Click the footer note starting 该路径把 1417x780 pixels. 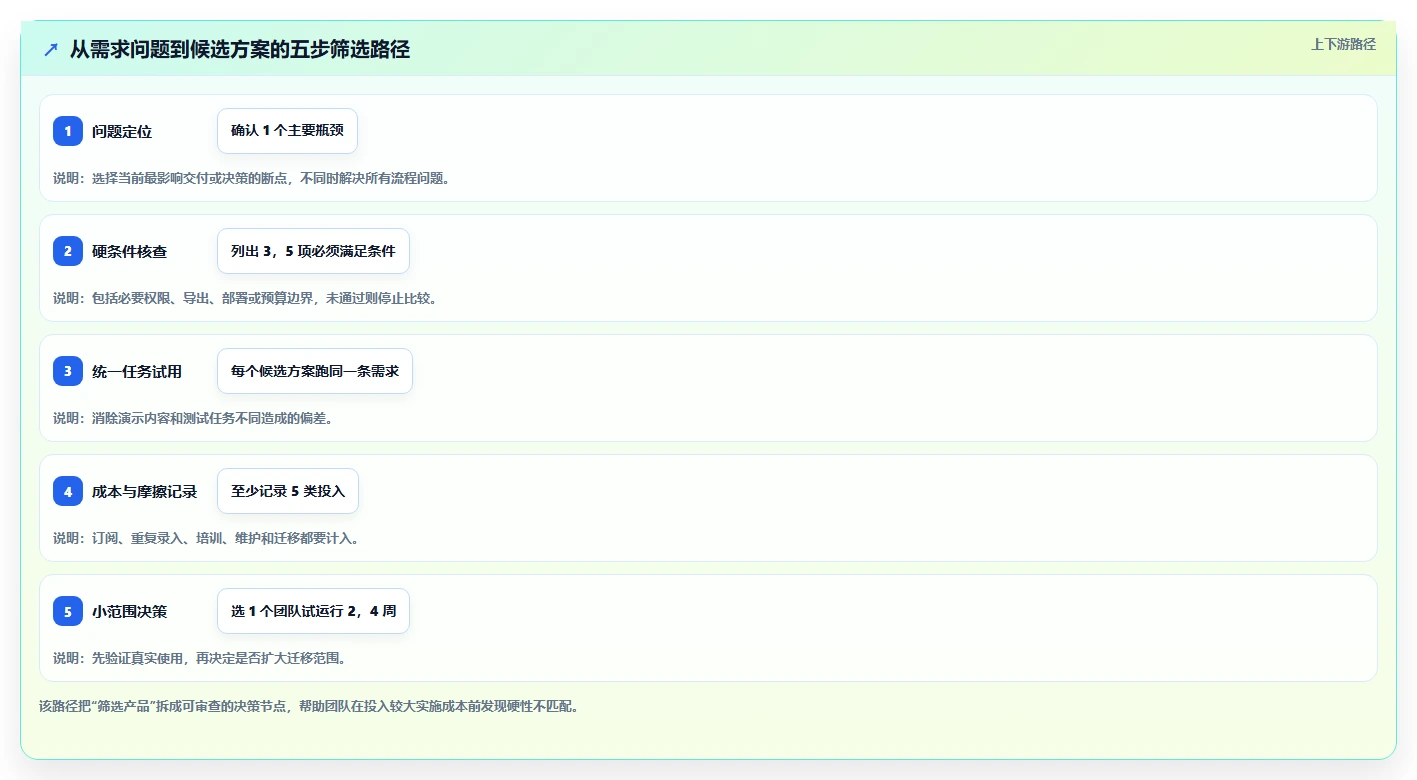coord(309,706)
